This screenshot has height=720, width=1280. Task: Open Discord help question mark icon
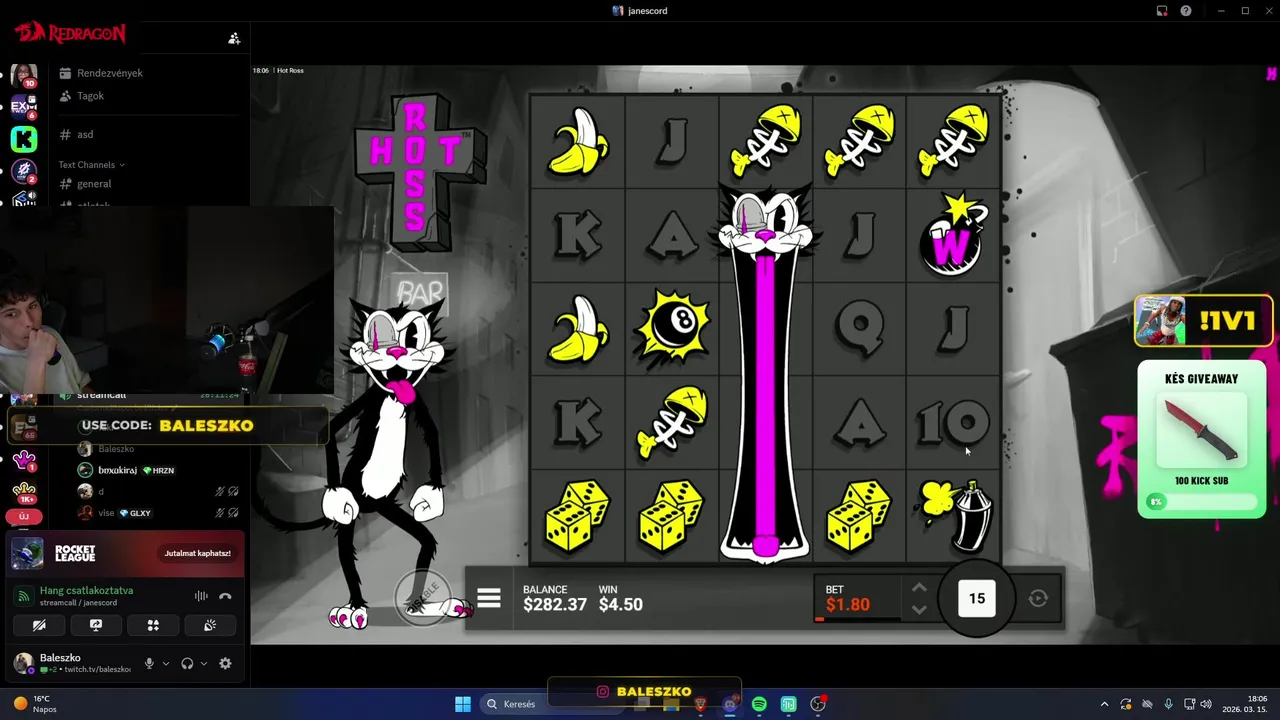(x=1186, y=11)
